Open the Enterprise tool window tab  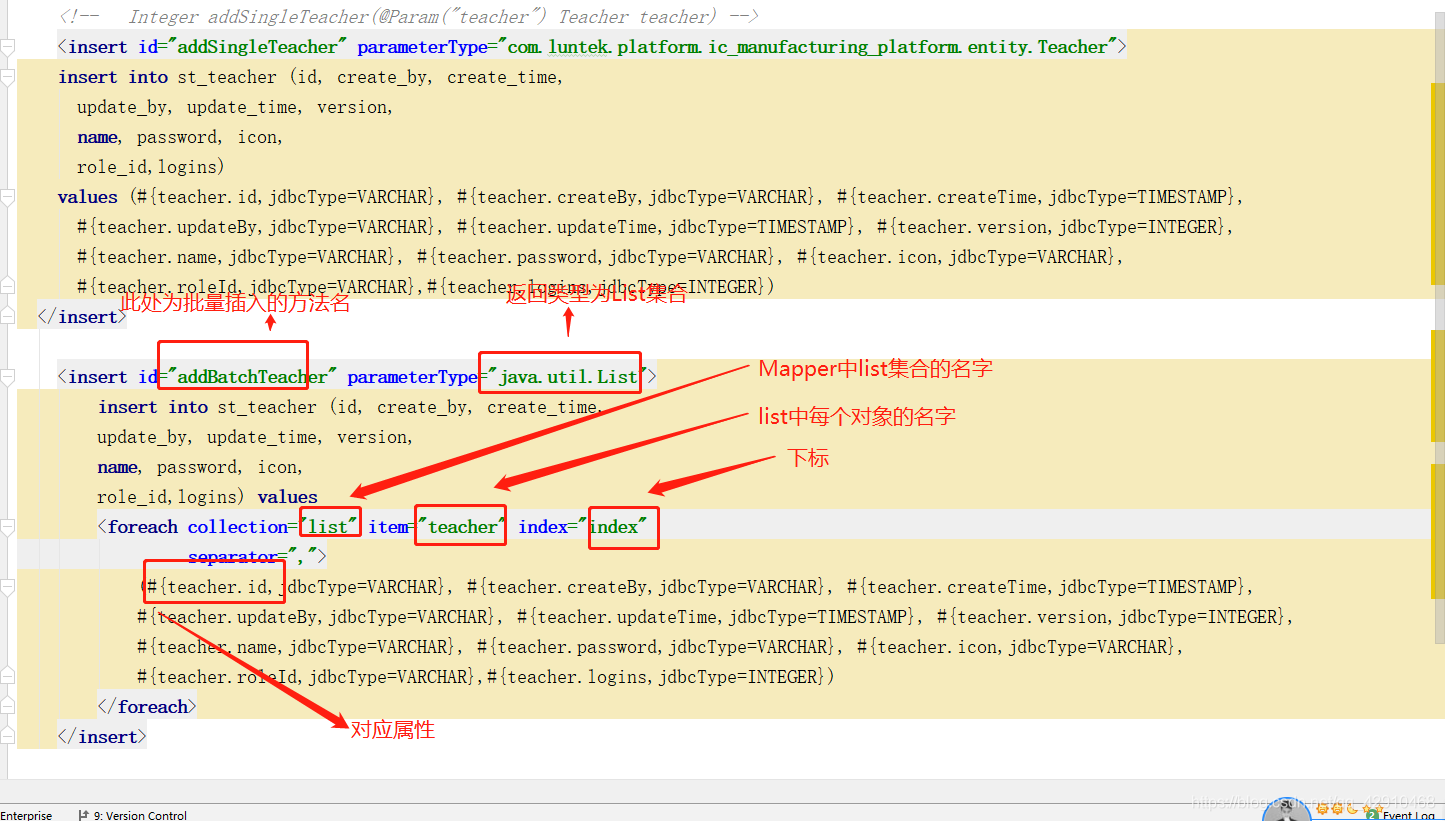26,815
